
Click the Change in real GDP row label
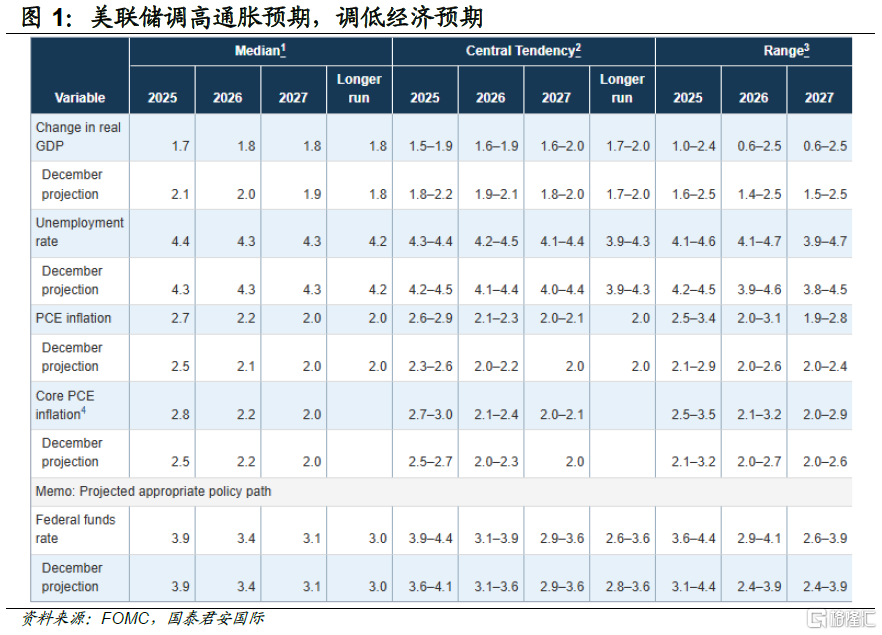[78, 137]
